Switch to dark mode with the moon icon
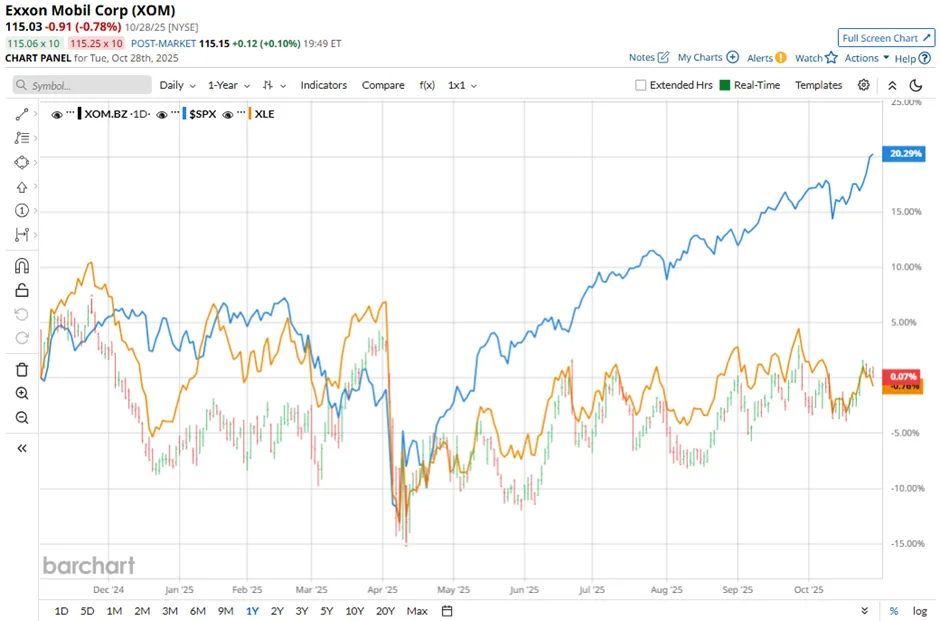940x621 pixels. point(917,85)
